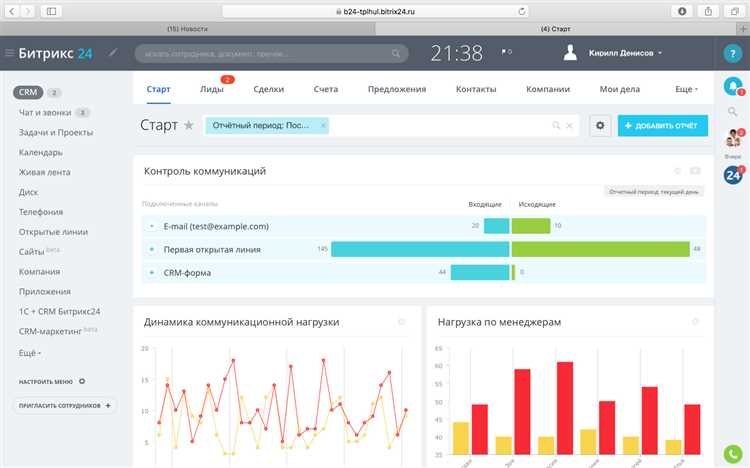Open the Bitrix24 round 24 icon
The width and height of the screenshot is (750, 468).
coord(733,175)
